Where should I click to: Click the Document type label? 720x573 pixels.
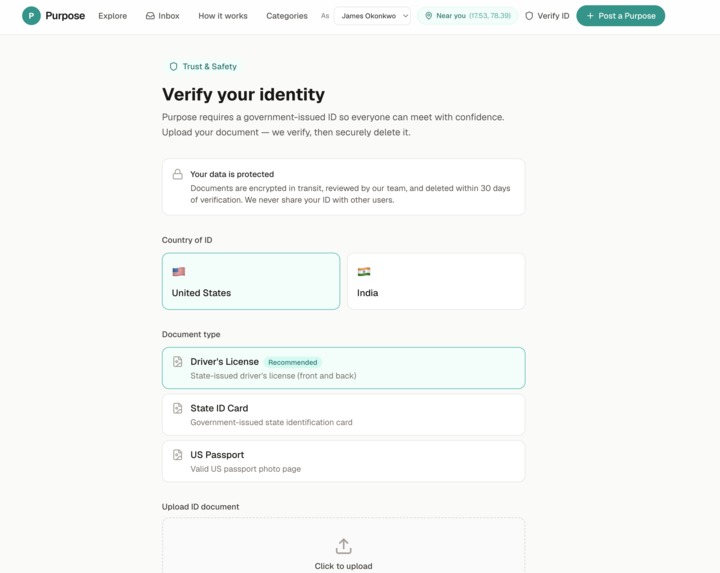coord(191,334)
